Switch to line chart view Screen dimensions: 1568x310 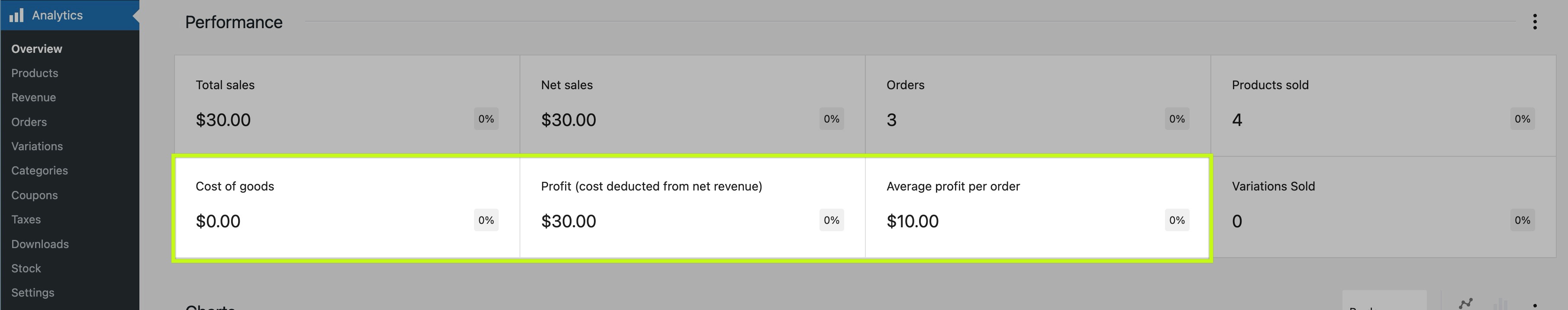[1466, 304]
